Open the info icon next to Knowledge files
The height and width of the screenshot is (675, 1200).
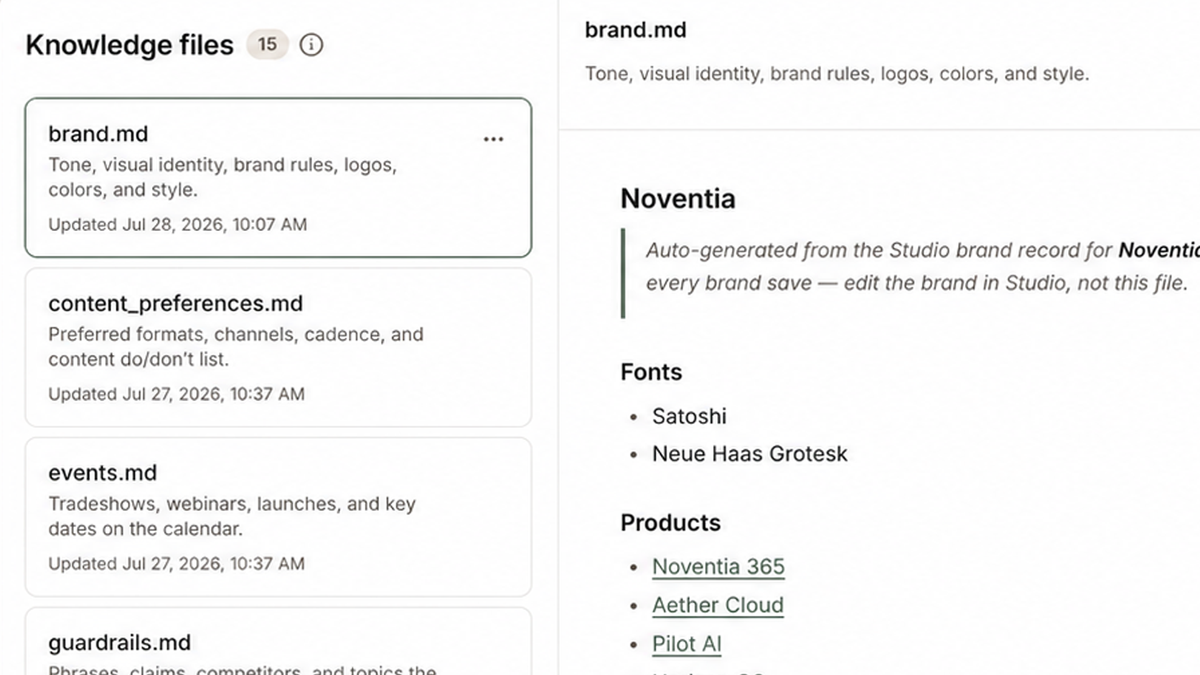pos(312,45)
